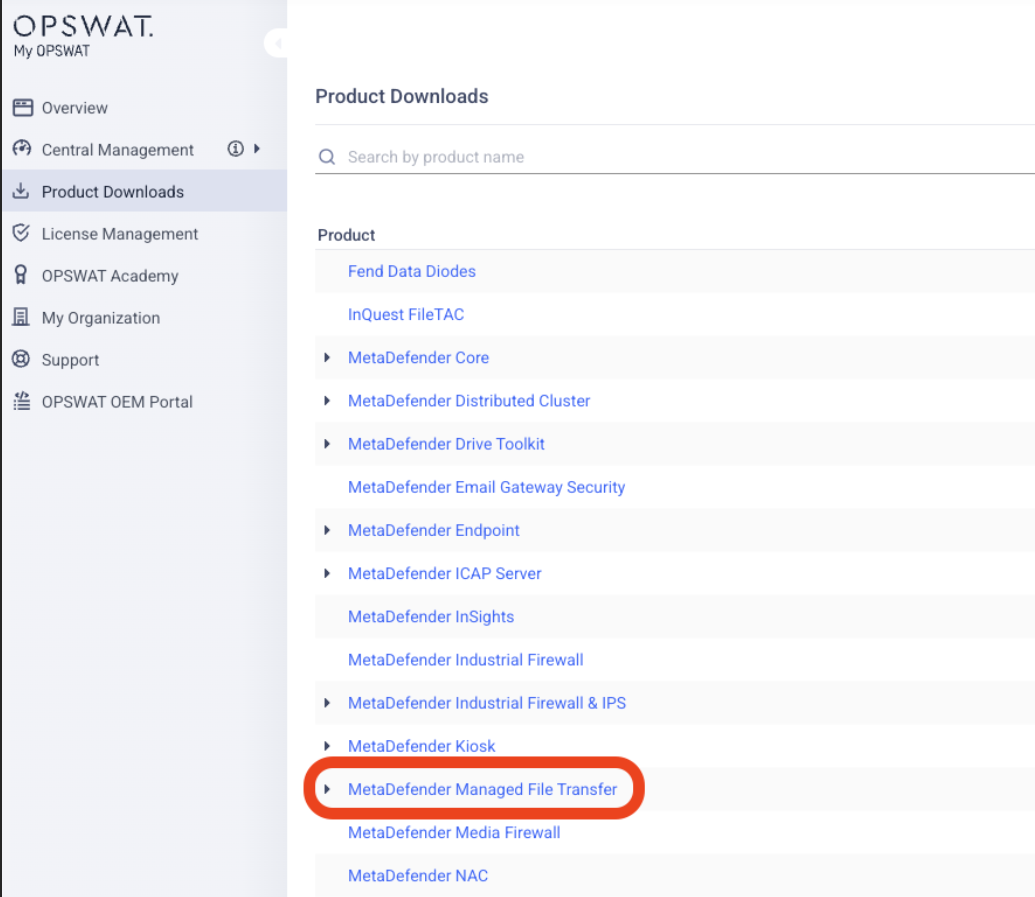This screenshot has width=1035, height=897.
Task: Click the Overview sidebar icon
Action: tap(22, 108)
